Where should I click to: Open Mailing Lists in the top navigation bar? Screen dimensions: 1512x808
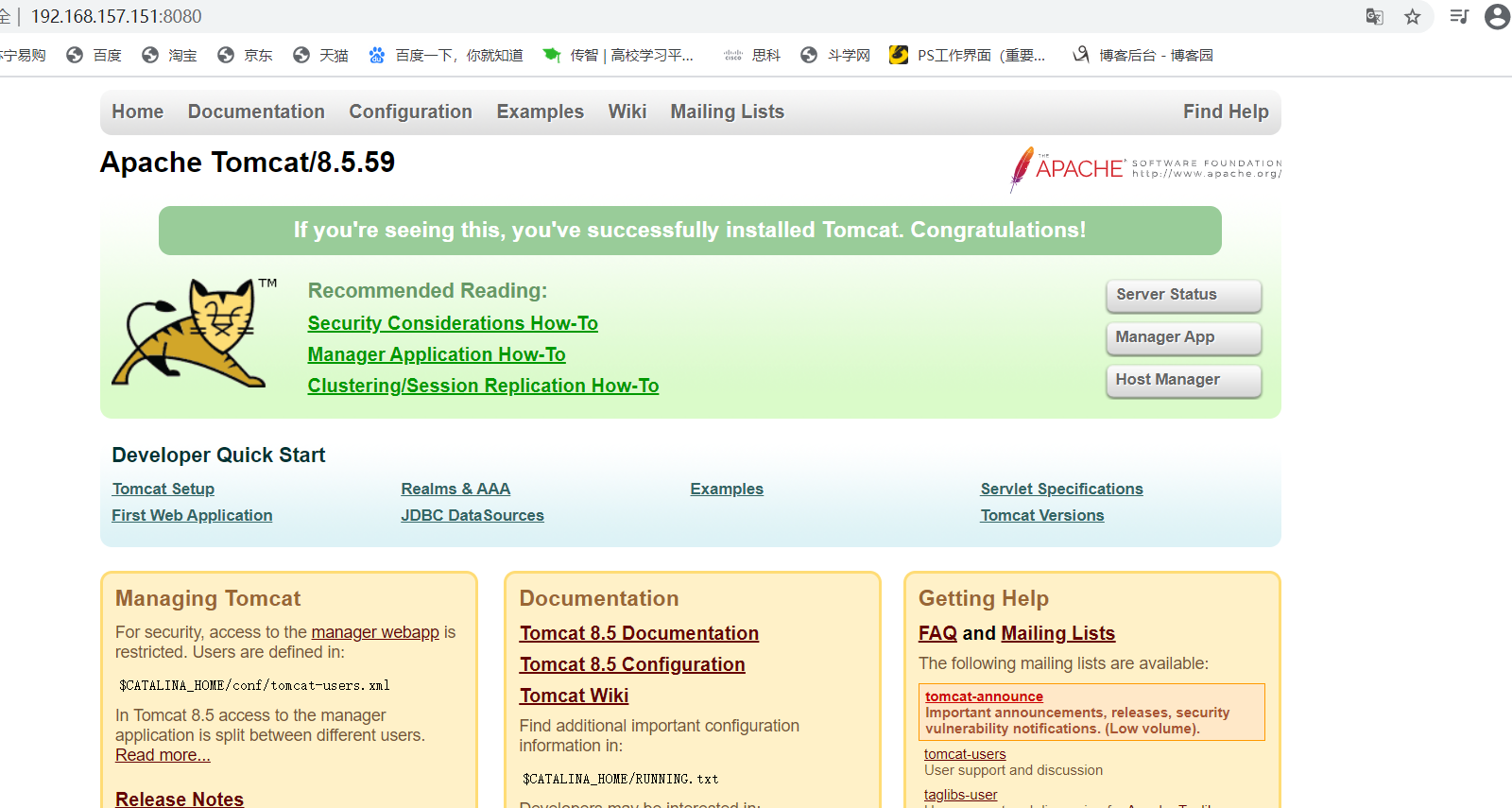point(728,112)
